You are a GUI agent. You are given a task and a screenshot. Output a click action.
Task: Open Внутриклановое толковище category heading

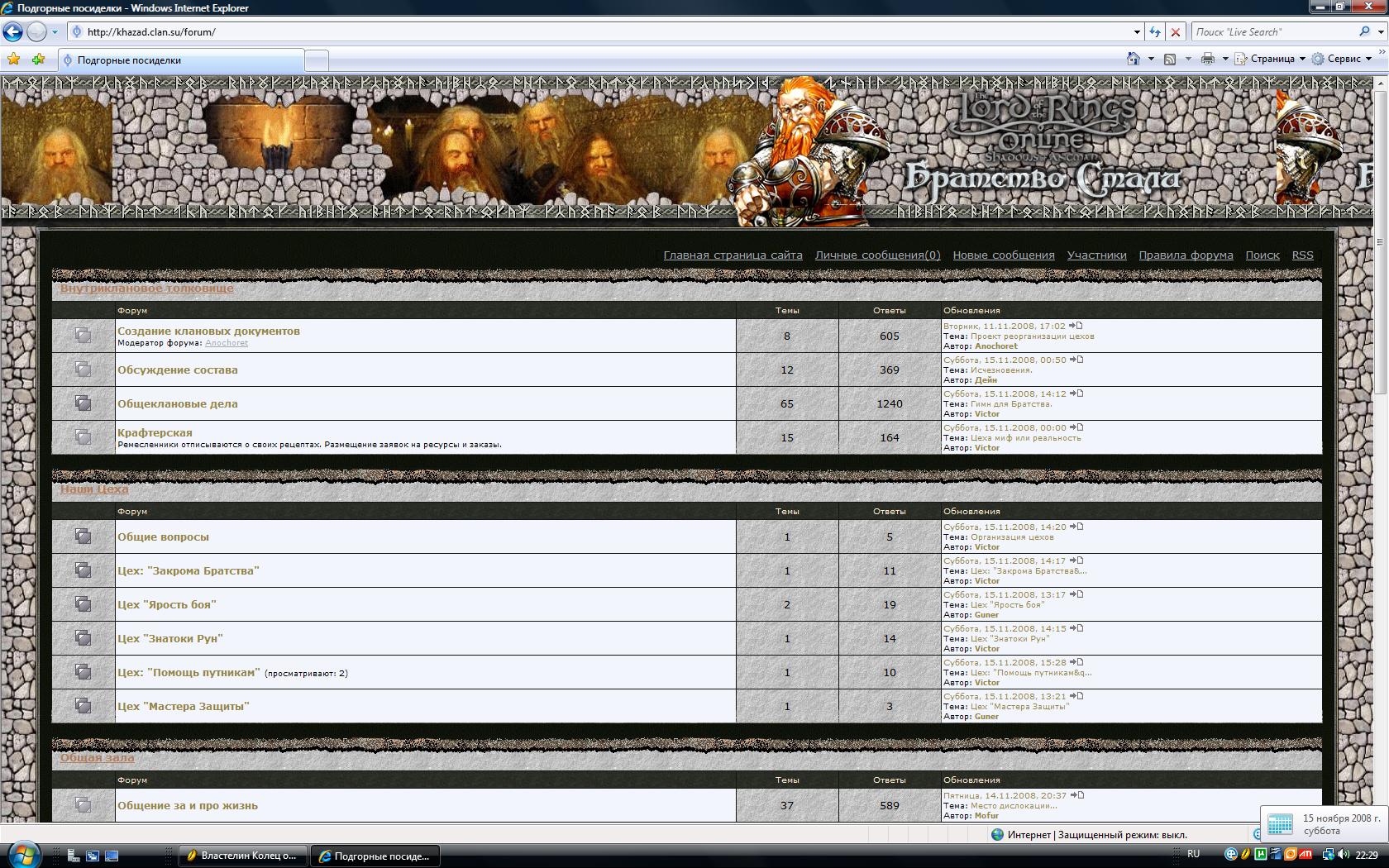pos(146,289)
